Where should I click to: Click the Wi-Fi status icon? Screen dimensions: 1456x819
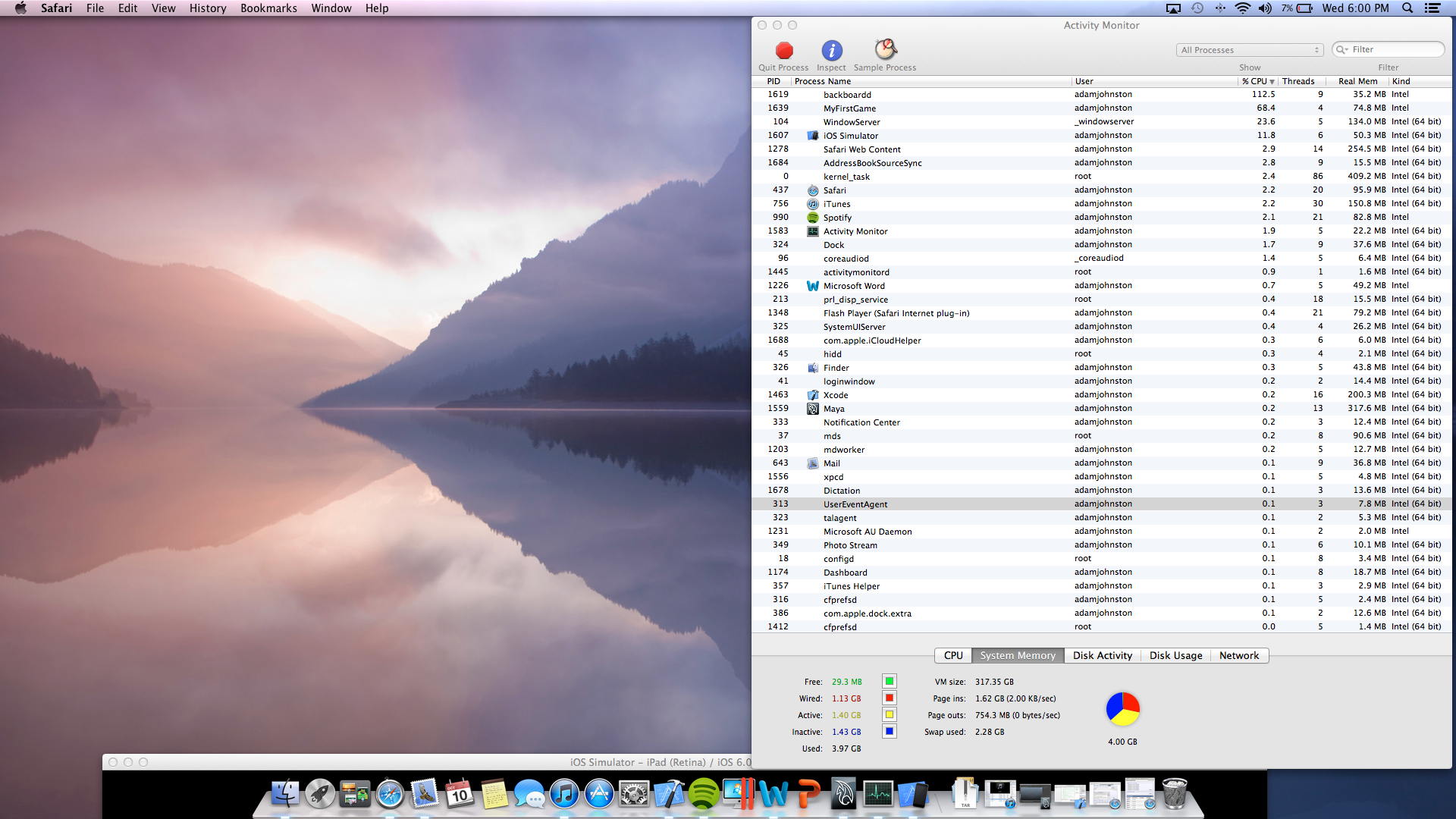pos(1242,8)
